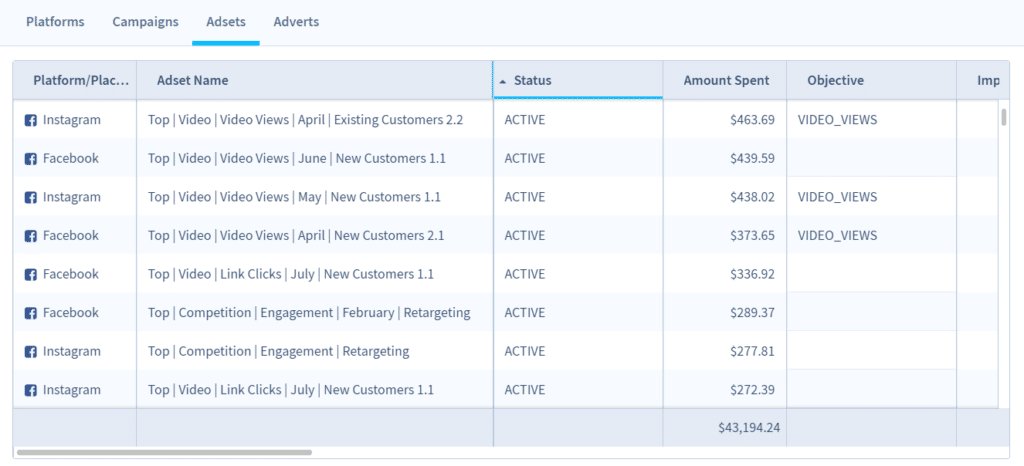
Task: Sort by Amount Spent column header
Action: tap(726, 81)
